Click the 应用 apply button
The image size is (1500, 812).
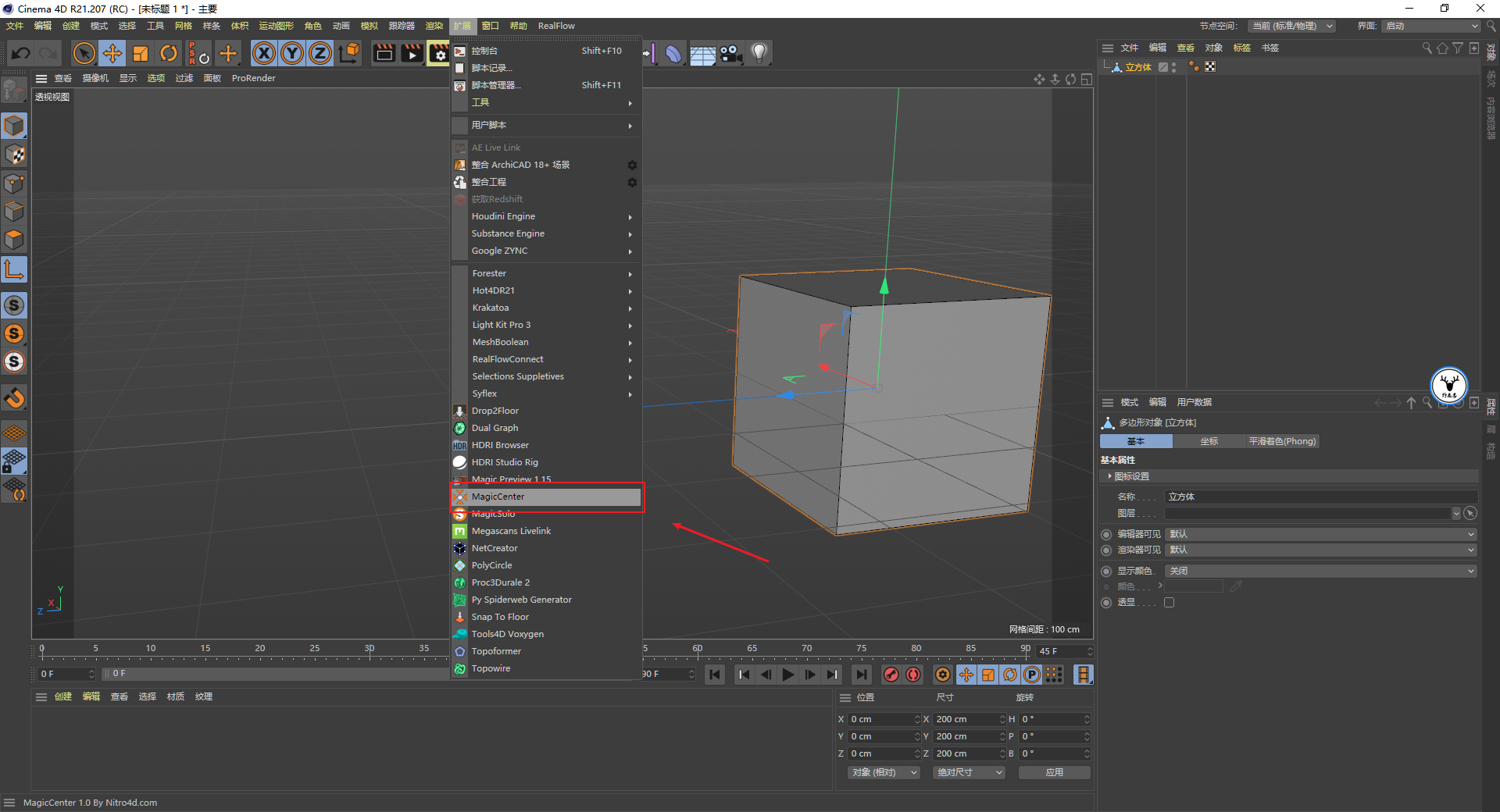(1054, 772)
